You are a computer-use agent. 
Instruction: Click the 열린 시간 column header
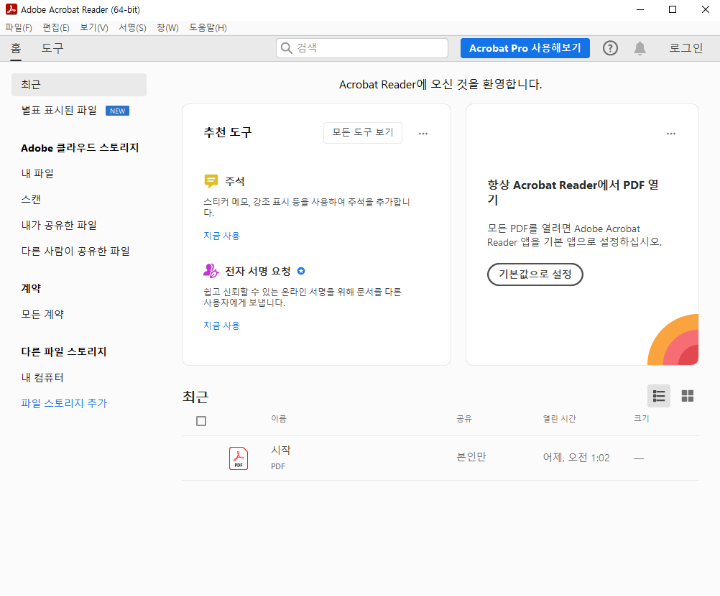(x=559, y=419)
